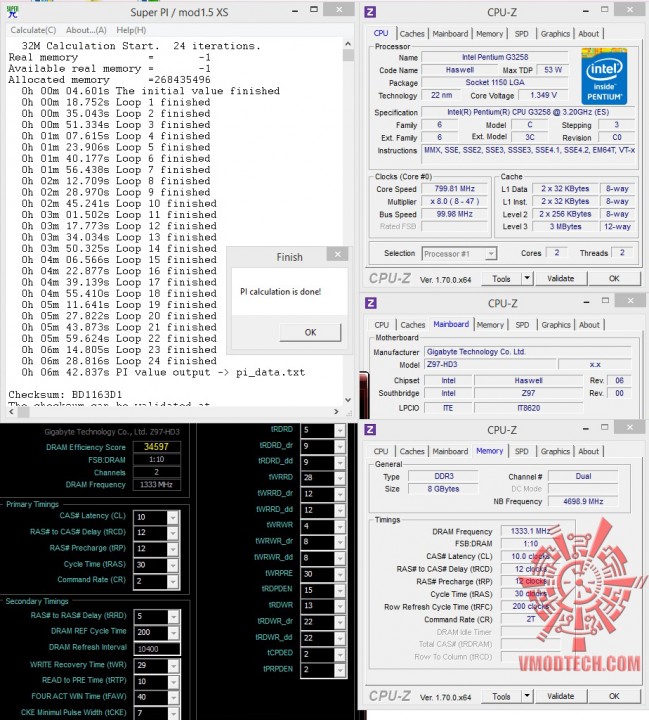Viewport: 649px width, 720px height.
Task: Open Cycle Time (tRAS) dropdown
Action: [173, 565]
